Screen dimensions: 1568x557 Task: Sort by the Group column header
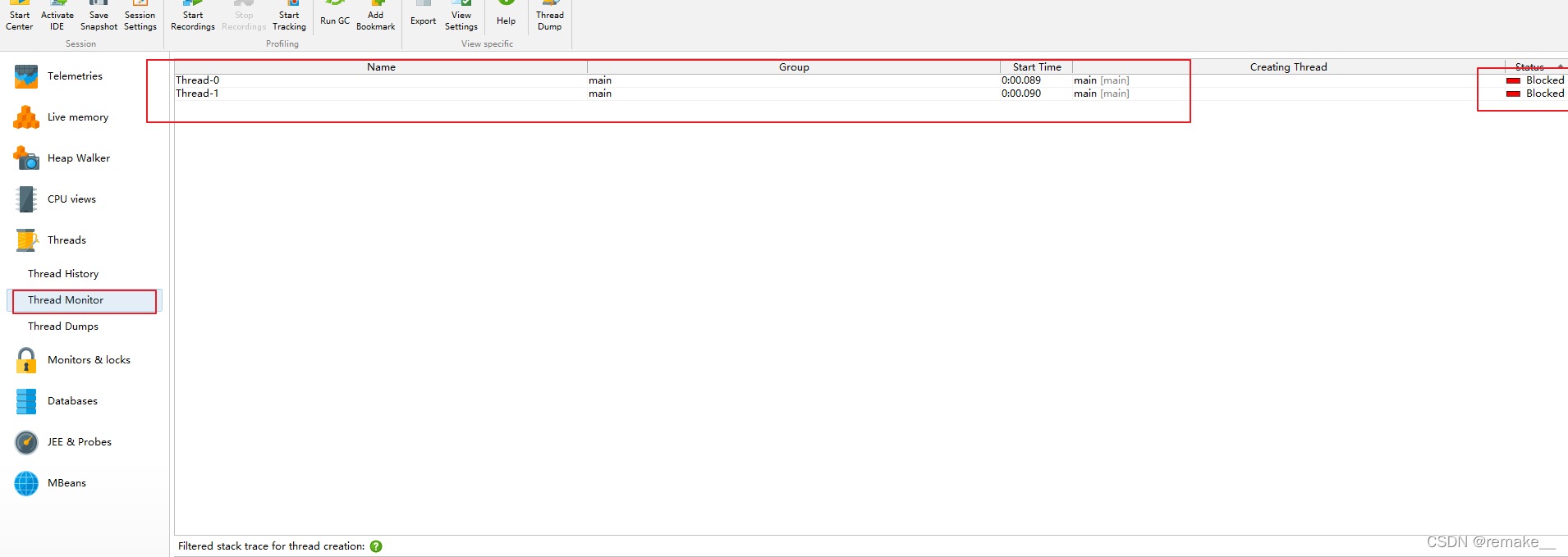point(794,67)
